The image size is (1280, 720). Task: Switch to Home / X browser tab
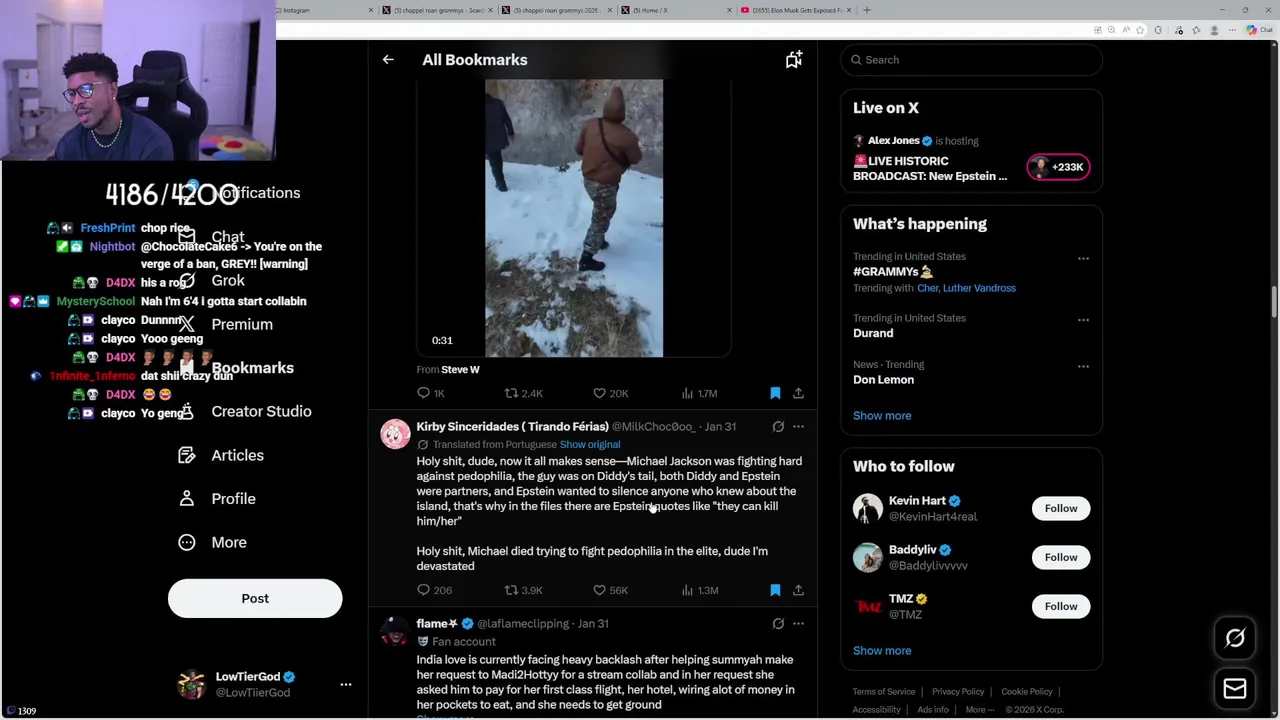675,10
